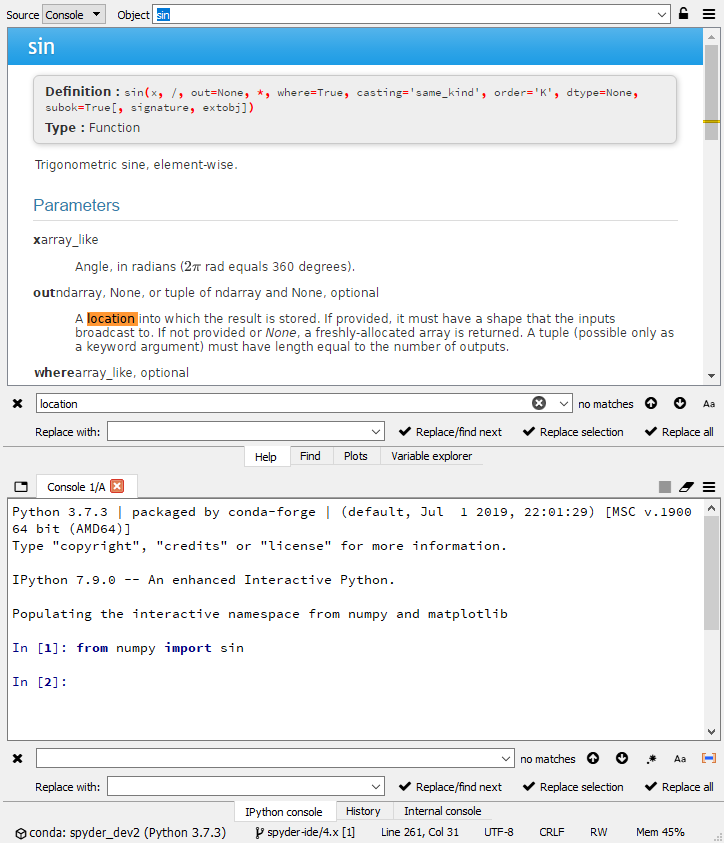Click the In [2]: console prompt
This screenshot has width=724, height=843.
pos(40,682)
